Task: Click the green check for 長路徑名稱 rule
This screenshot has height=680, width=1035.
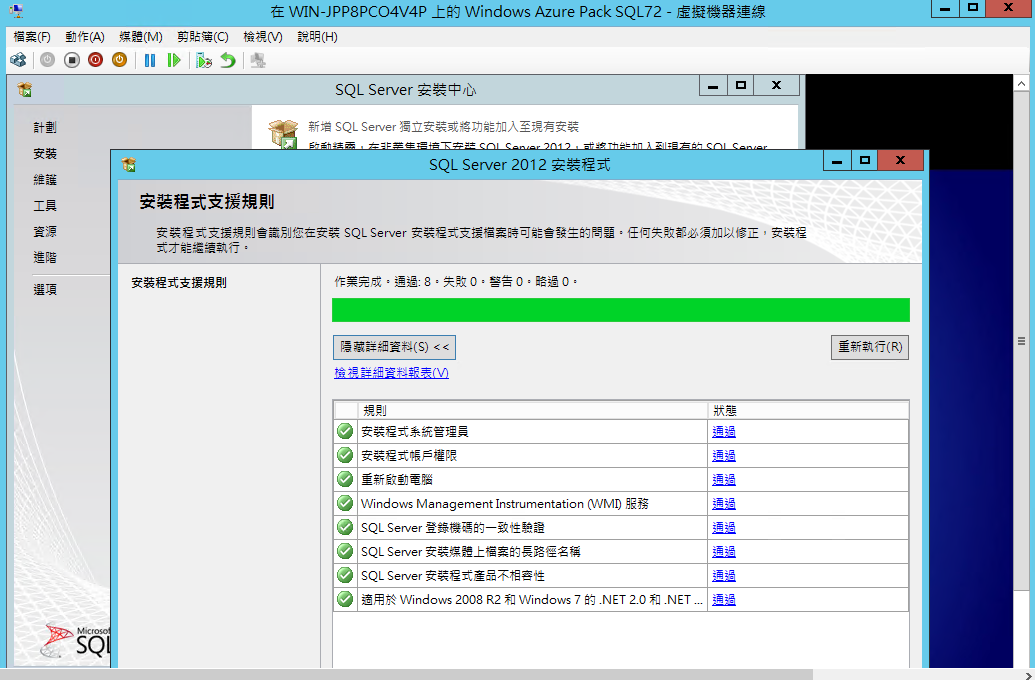Action: point(345,551)
